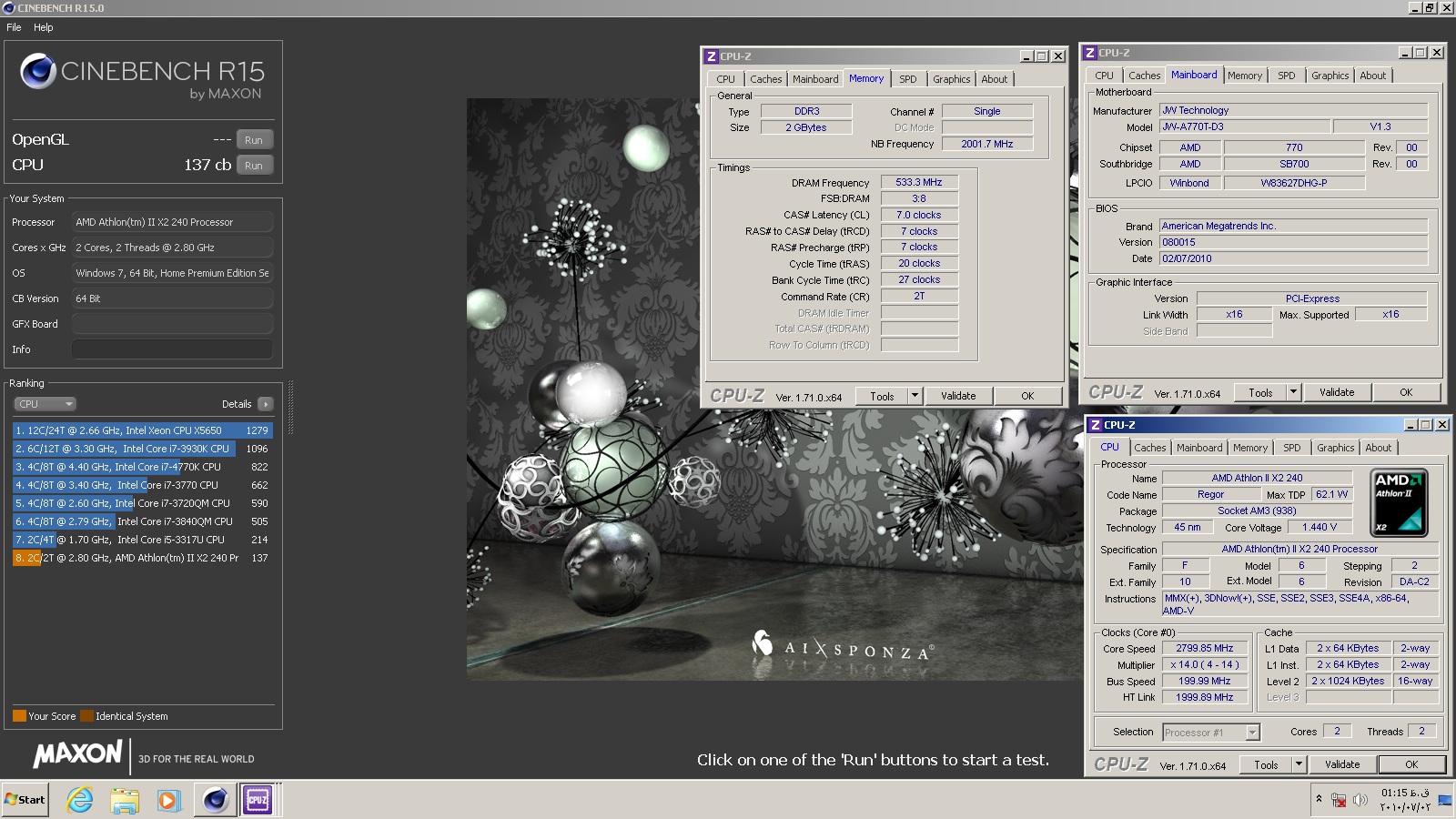
Task: Click OK in Memory CPU-Z window
Action: click(x=1027, y=396)
